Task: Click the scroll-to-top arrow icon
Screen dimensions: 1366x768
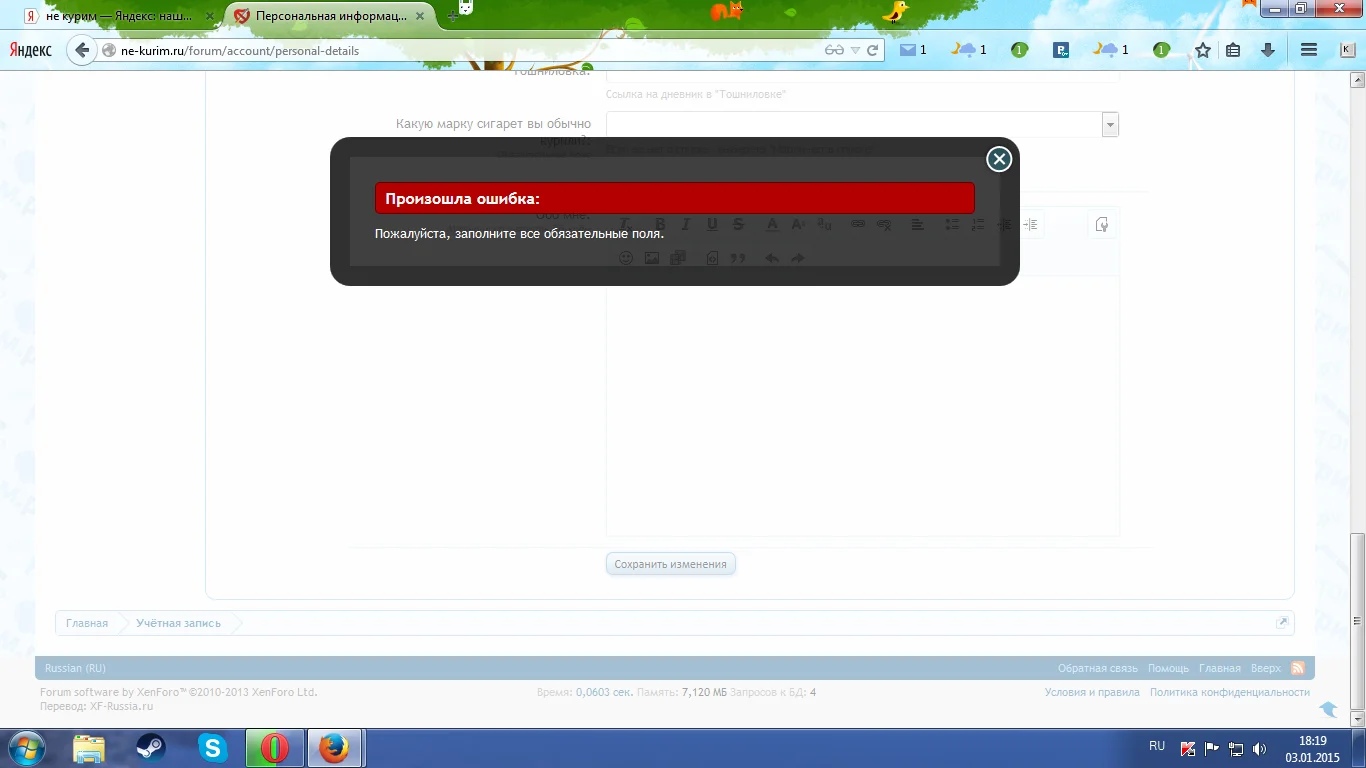Action: coord(1328,709)
